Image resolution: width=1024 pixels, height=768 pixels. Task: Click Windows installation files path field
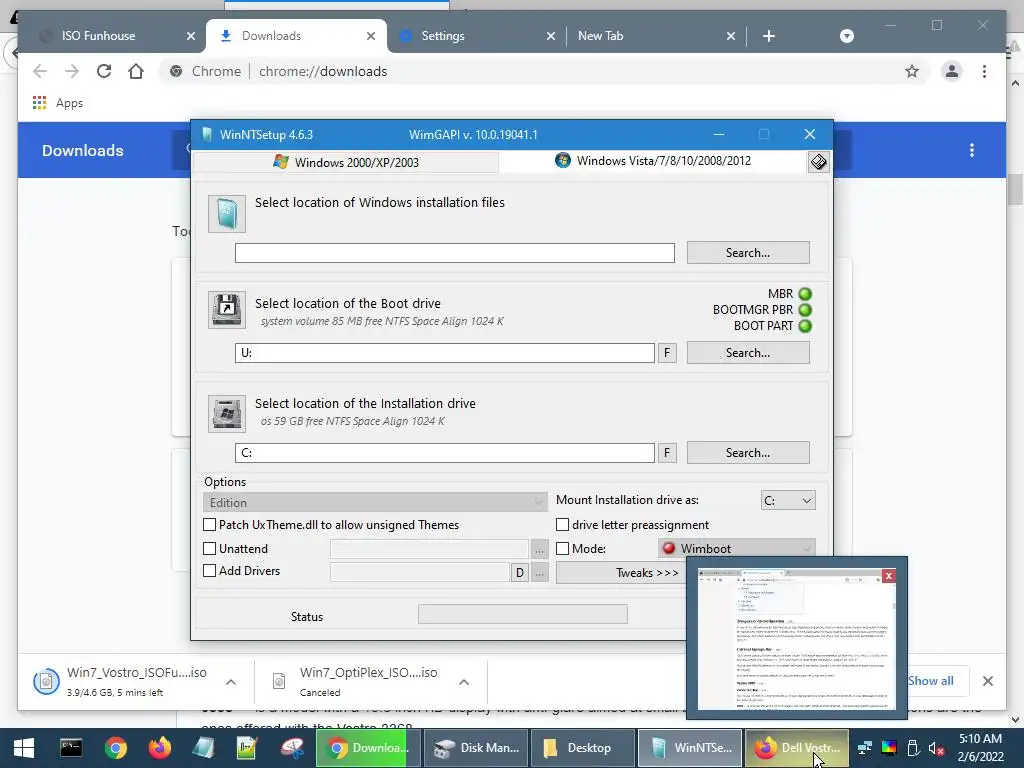pyautogui.click(x=455, y=253)
